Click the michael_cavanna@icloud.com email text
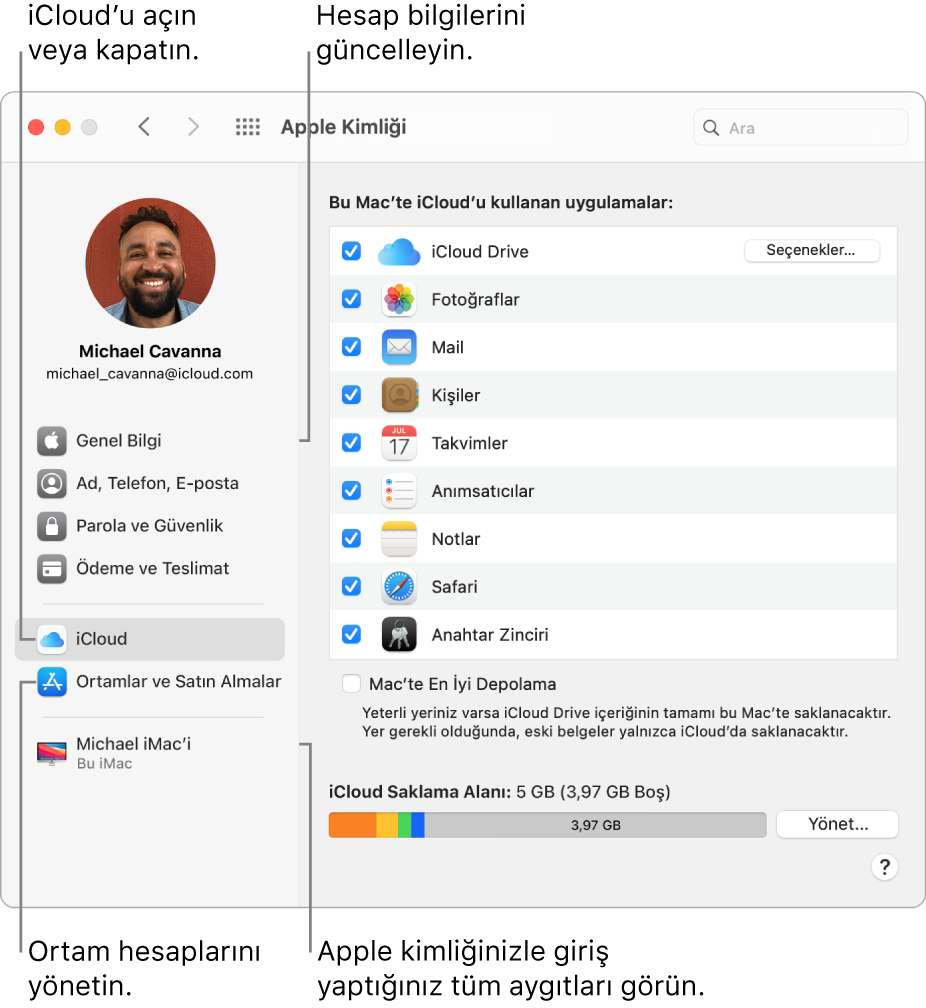Viewport: 926px width, 1008px height. 149,374
